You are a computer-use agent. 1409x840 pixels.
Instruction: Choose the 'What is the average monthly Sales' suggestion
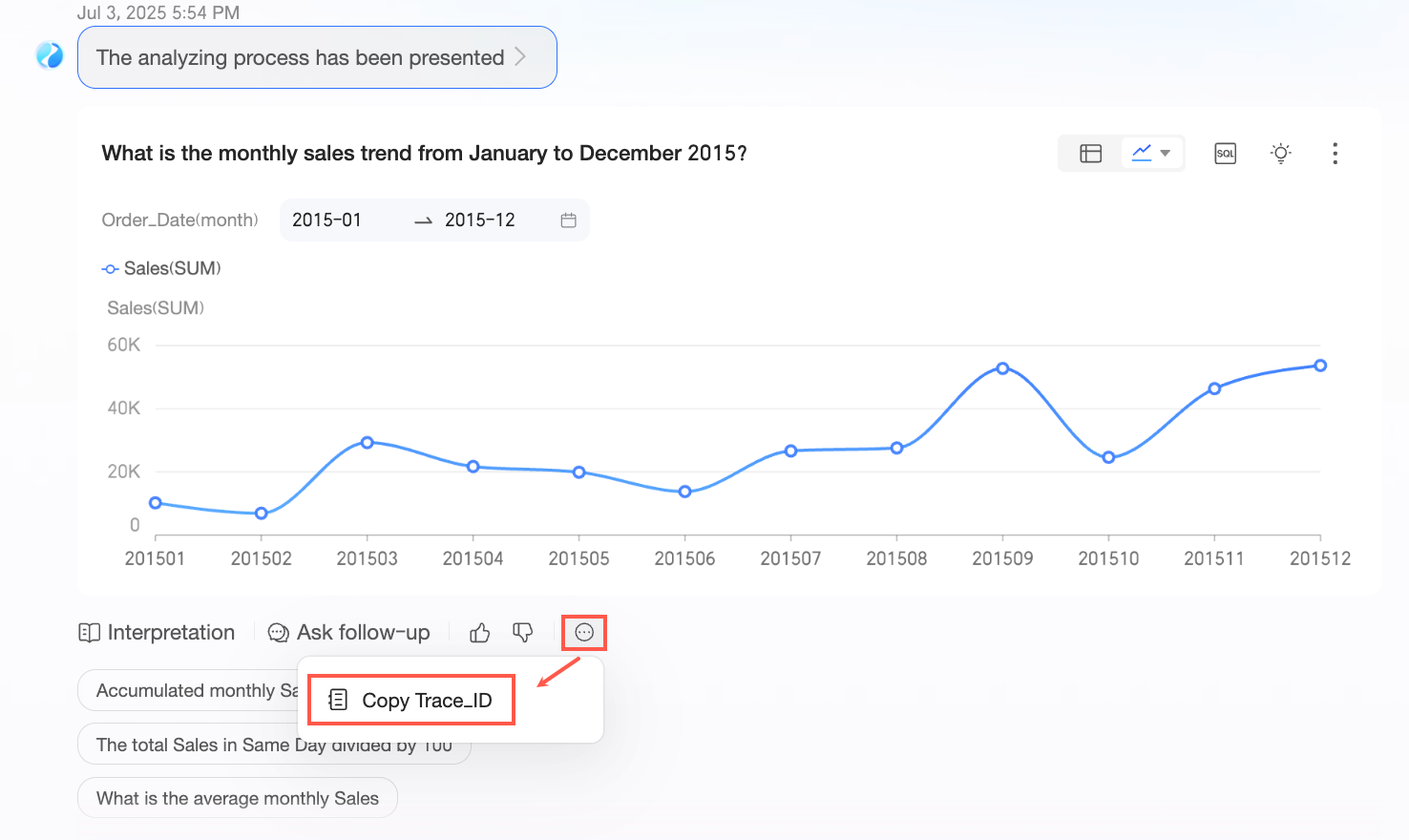[x=238, y=798]
